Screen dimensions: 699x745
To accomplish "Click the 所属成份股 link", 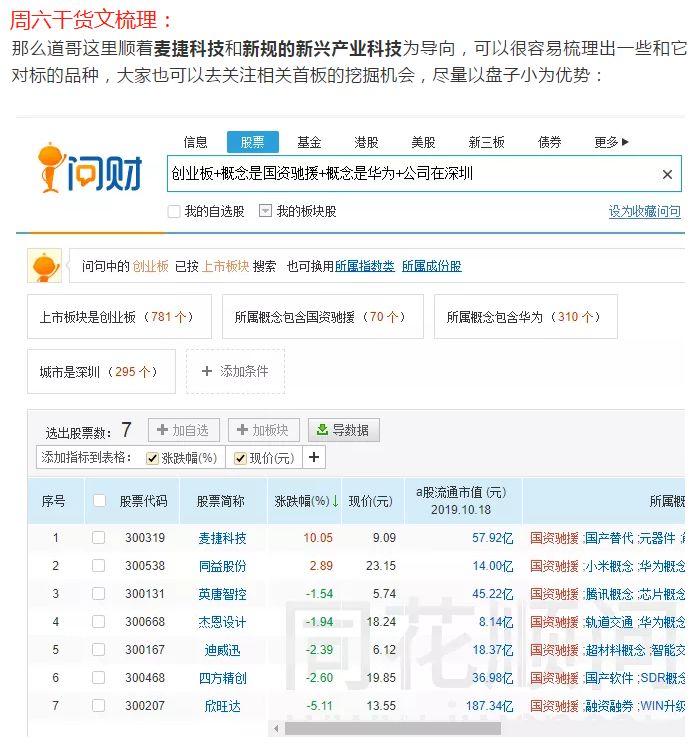I will click(431, 266).
